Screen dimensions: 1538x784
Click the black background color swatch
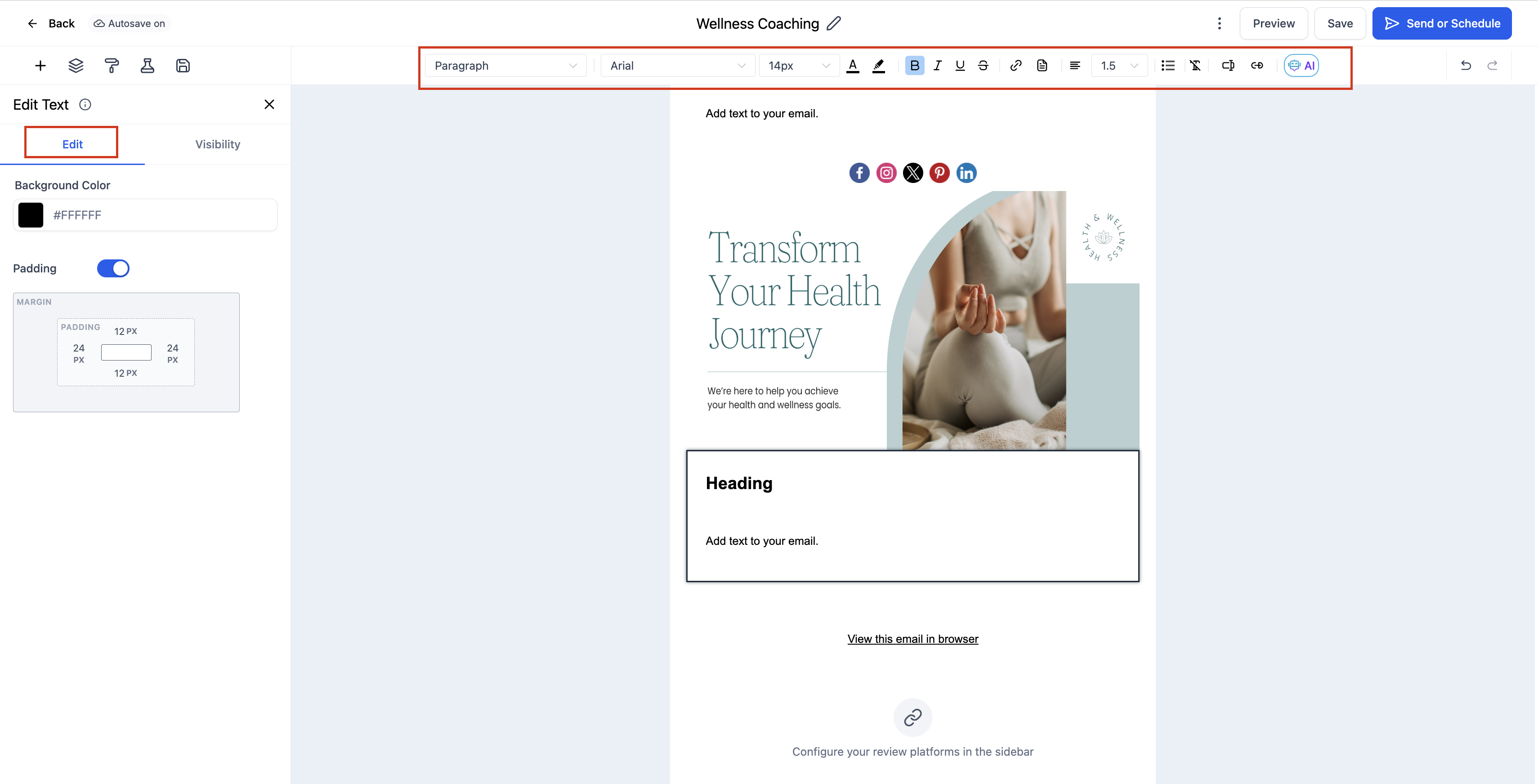[31, 215]
